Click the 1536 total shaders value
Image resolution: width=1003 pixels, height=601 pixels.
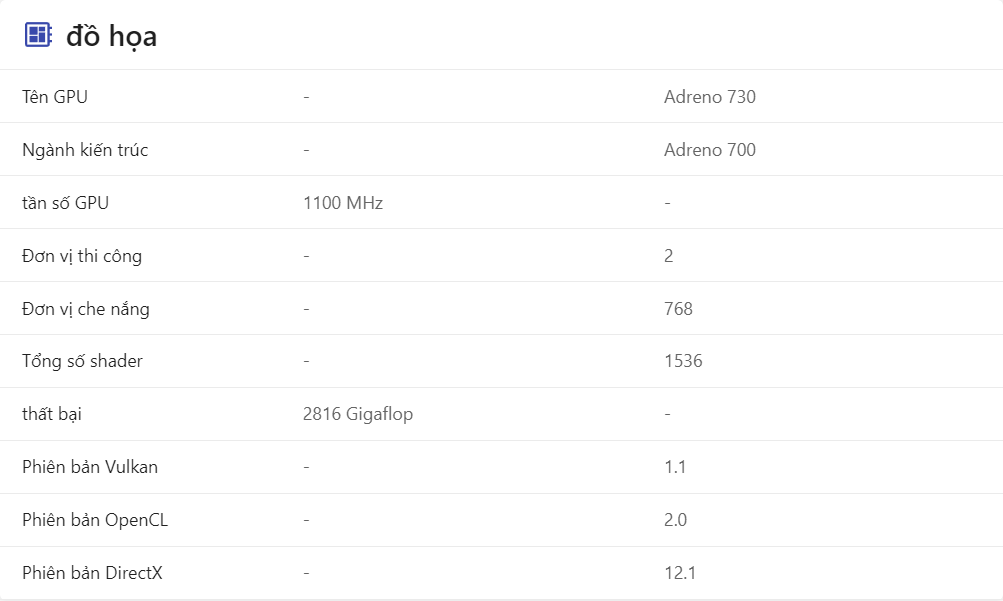(683, 361)
